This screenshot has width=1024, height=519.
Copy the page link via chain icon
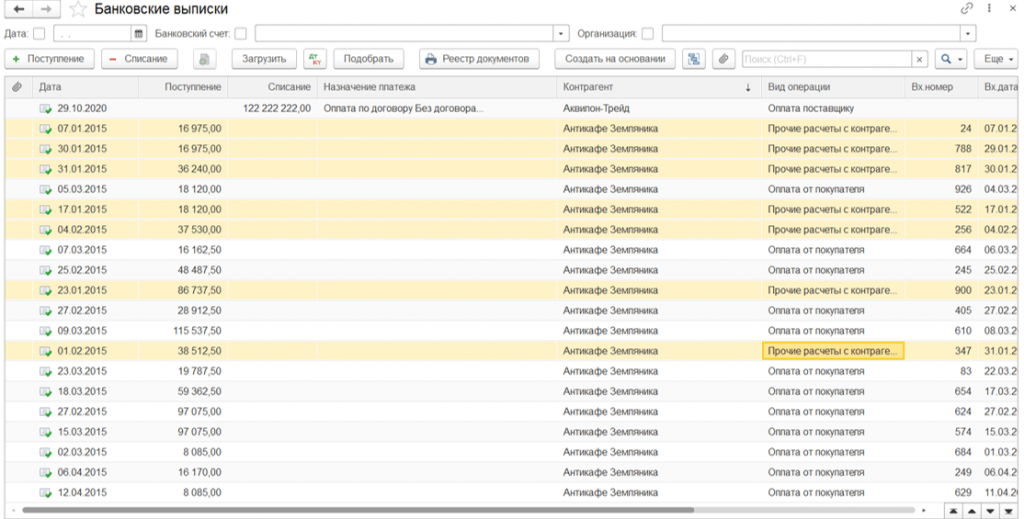point(967,9)
